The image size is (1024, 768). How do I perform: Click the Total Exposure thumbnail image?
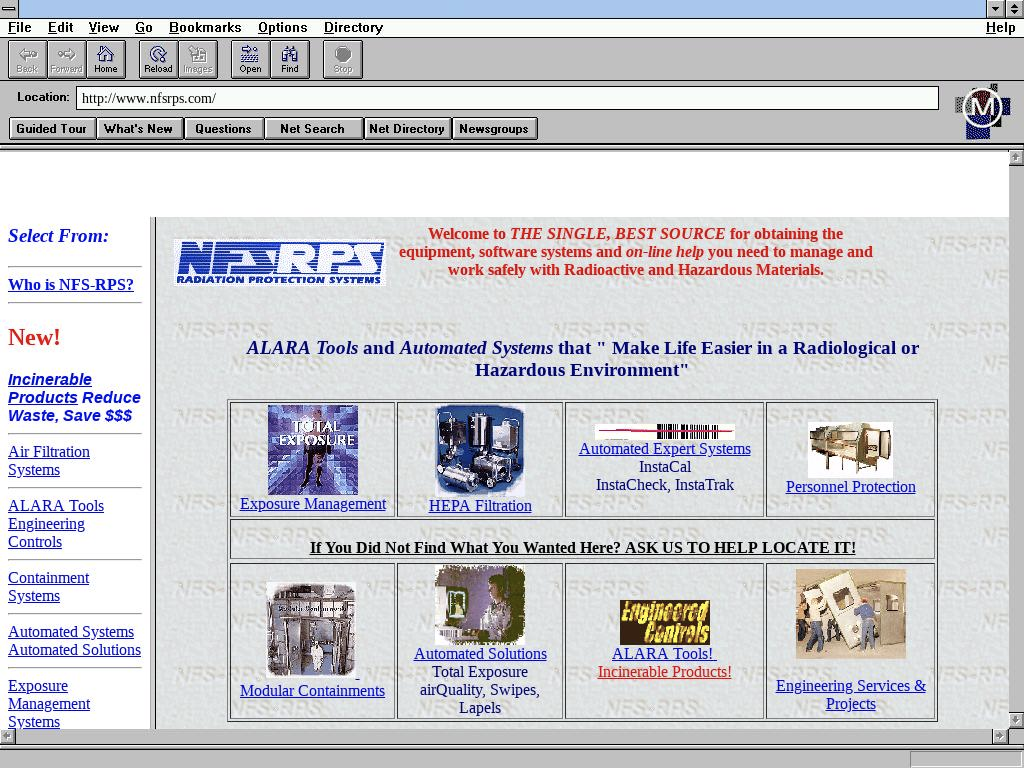[x=312, y=450]
